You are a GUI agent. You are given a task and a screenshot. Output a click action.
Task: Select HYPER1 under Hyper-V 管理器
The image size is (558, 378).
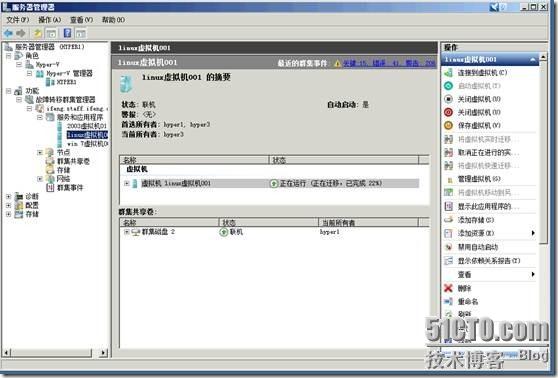point(67,82)
